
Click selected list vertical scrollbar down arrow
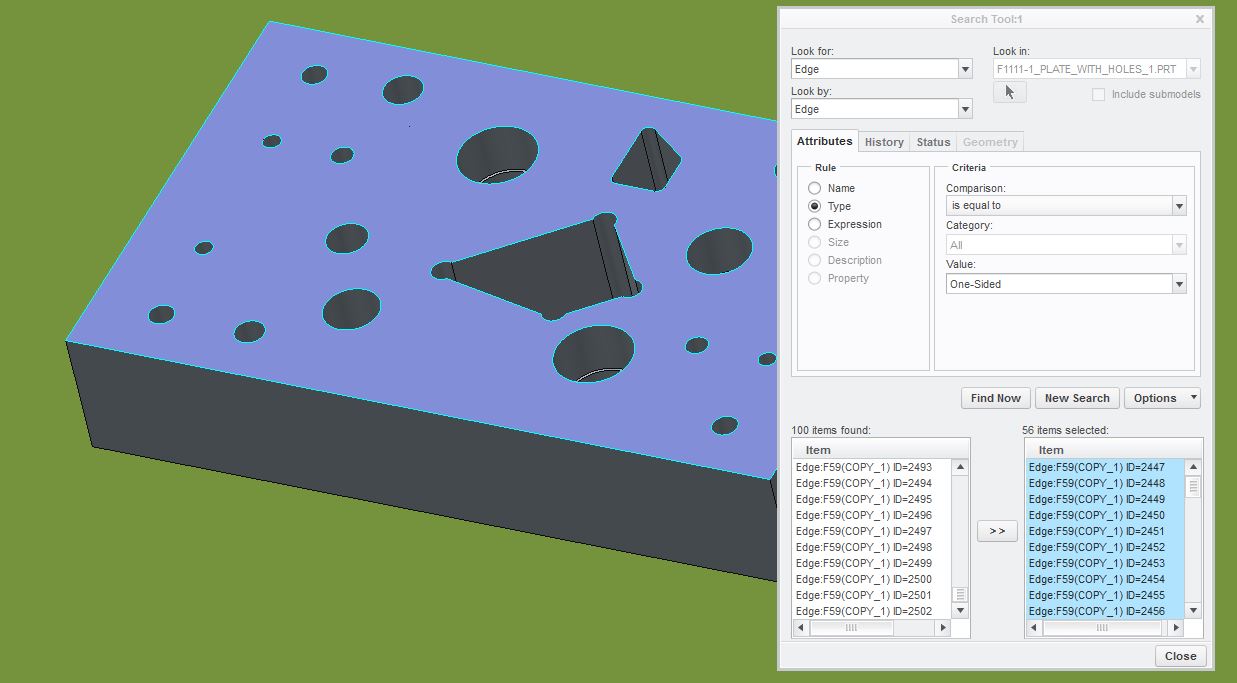pos(1193,611)
